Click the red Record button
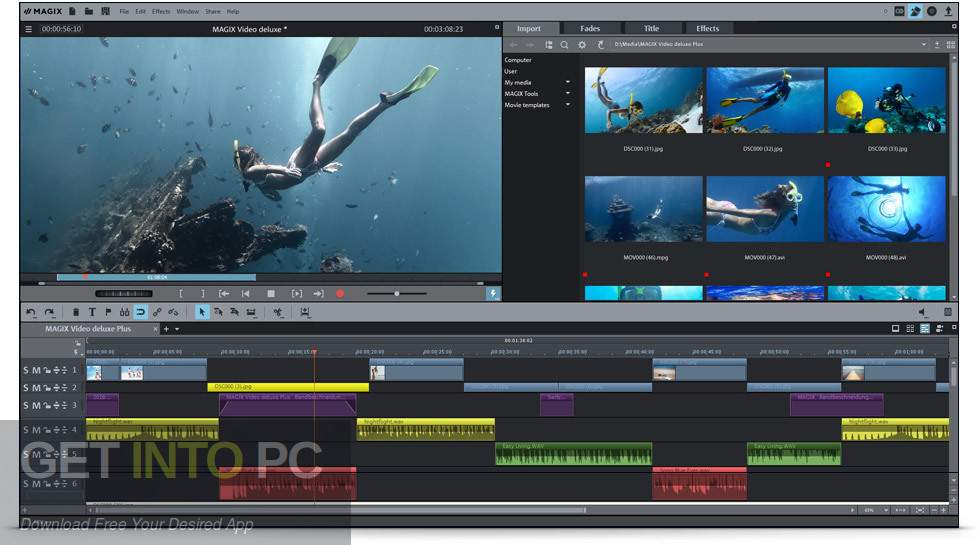Screen dimensions: 978x545 click(x=340, y=294)
